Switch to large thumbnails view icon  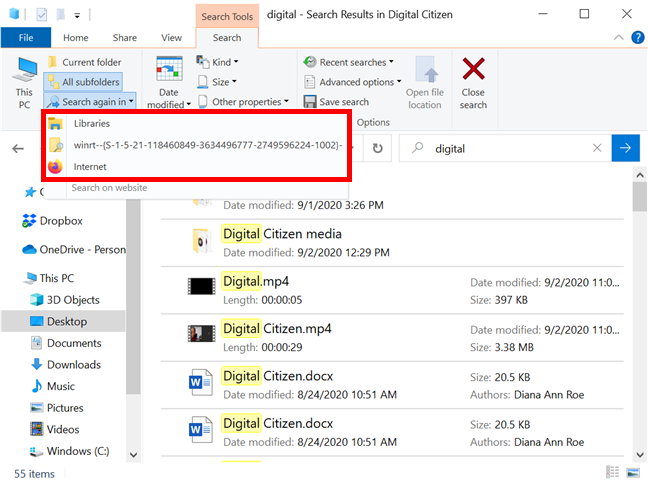pyautogui.click(x=633, y=472)
